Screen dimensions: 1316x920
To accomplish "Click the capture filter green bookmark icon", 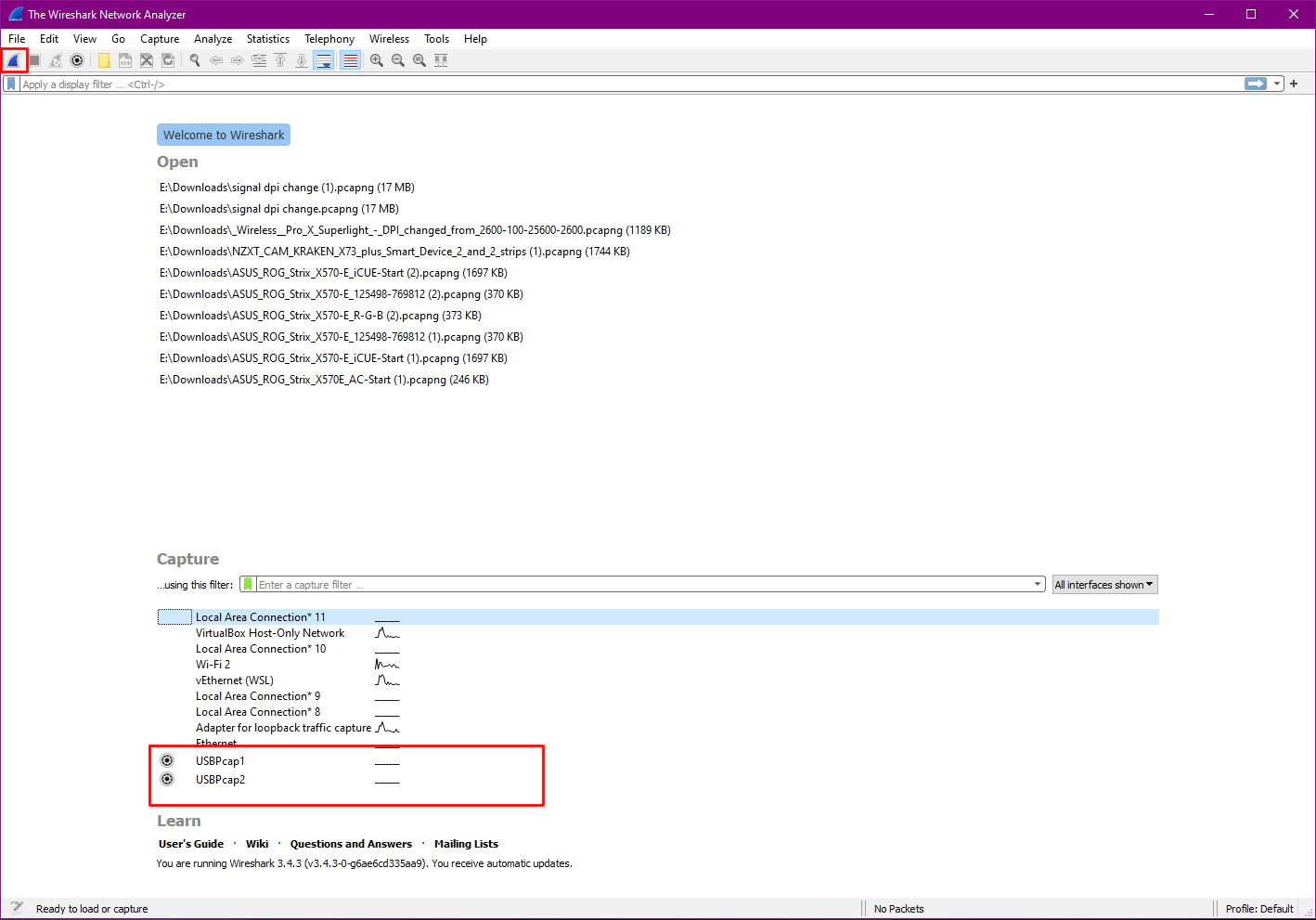I will [248, 585].
